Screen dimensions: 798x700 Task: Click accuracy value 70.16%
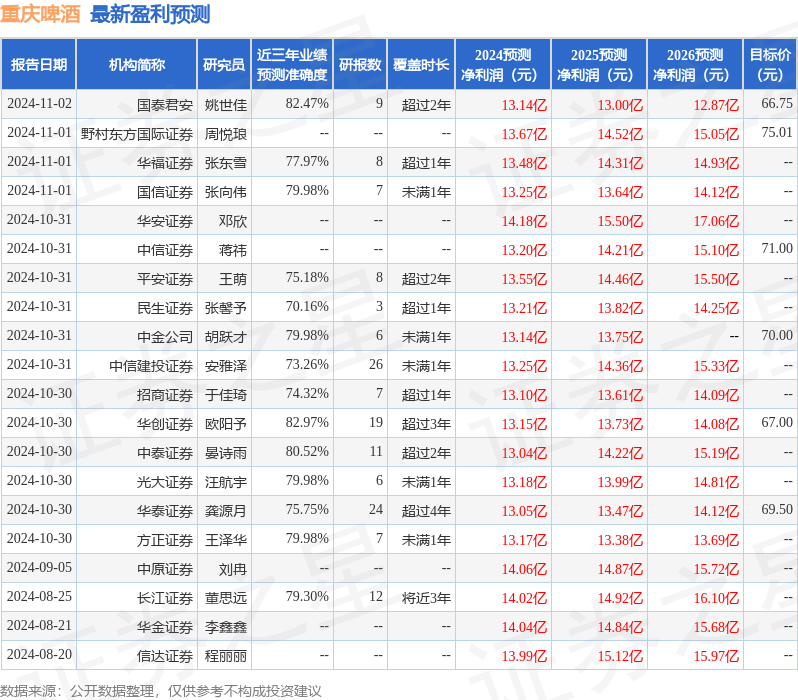307,306
